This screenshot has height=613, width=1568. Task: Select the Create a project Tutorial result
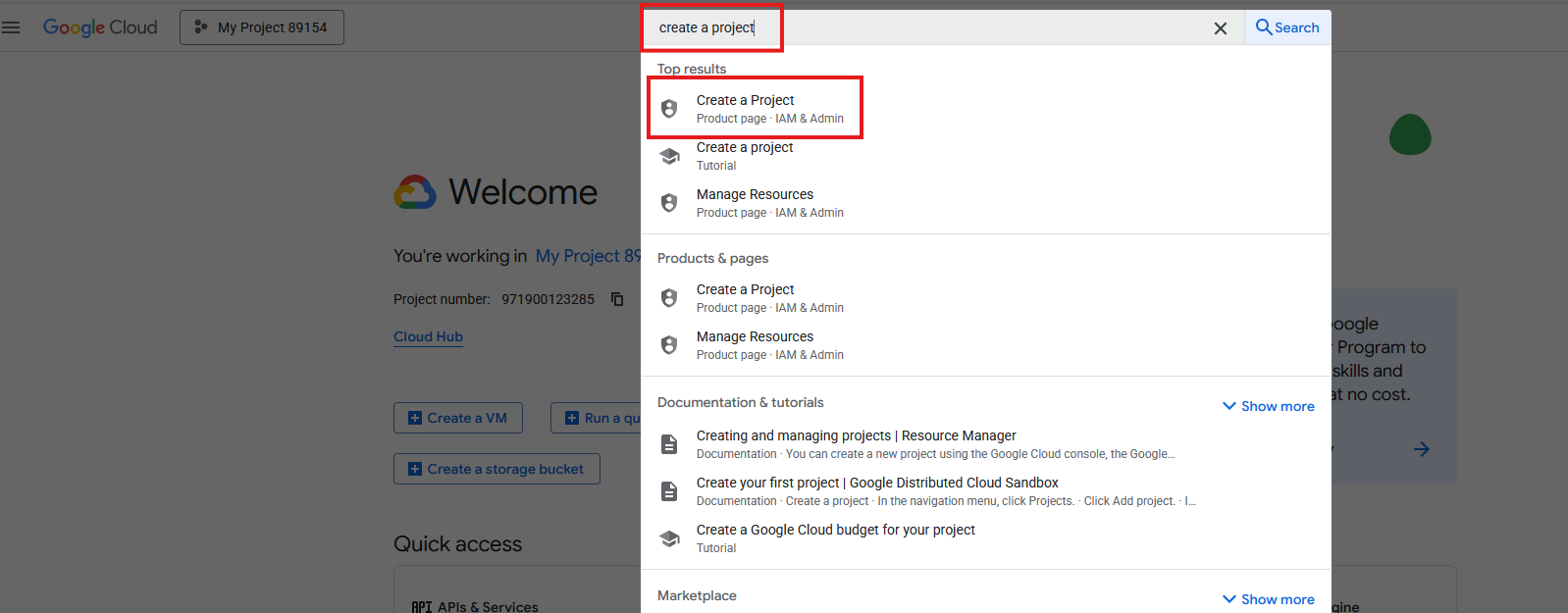point(745,156)
